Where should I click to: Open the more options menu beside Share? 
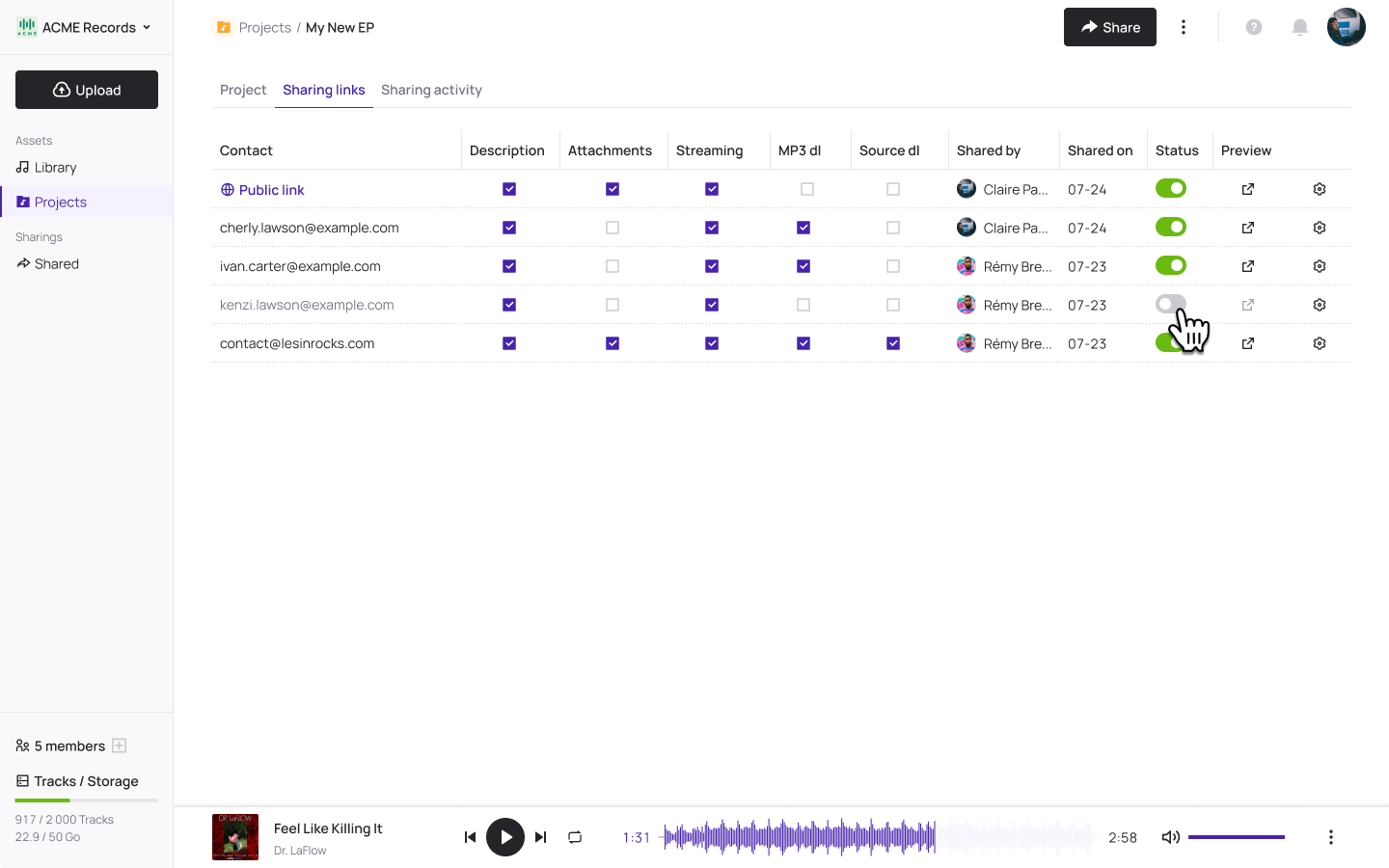point(1184,27)
